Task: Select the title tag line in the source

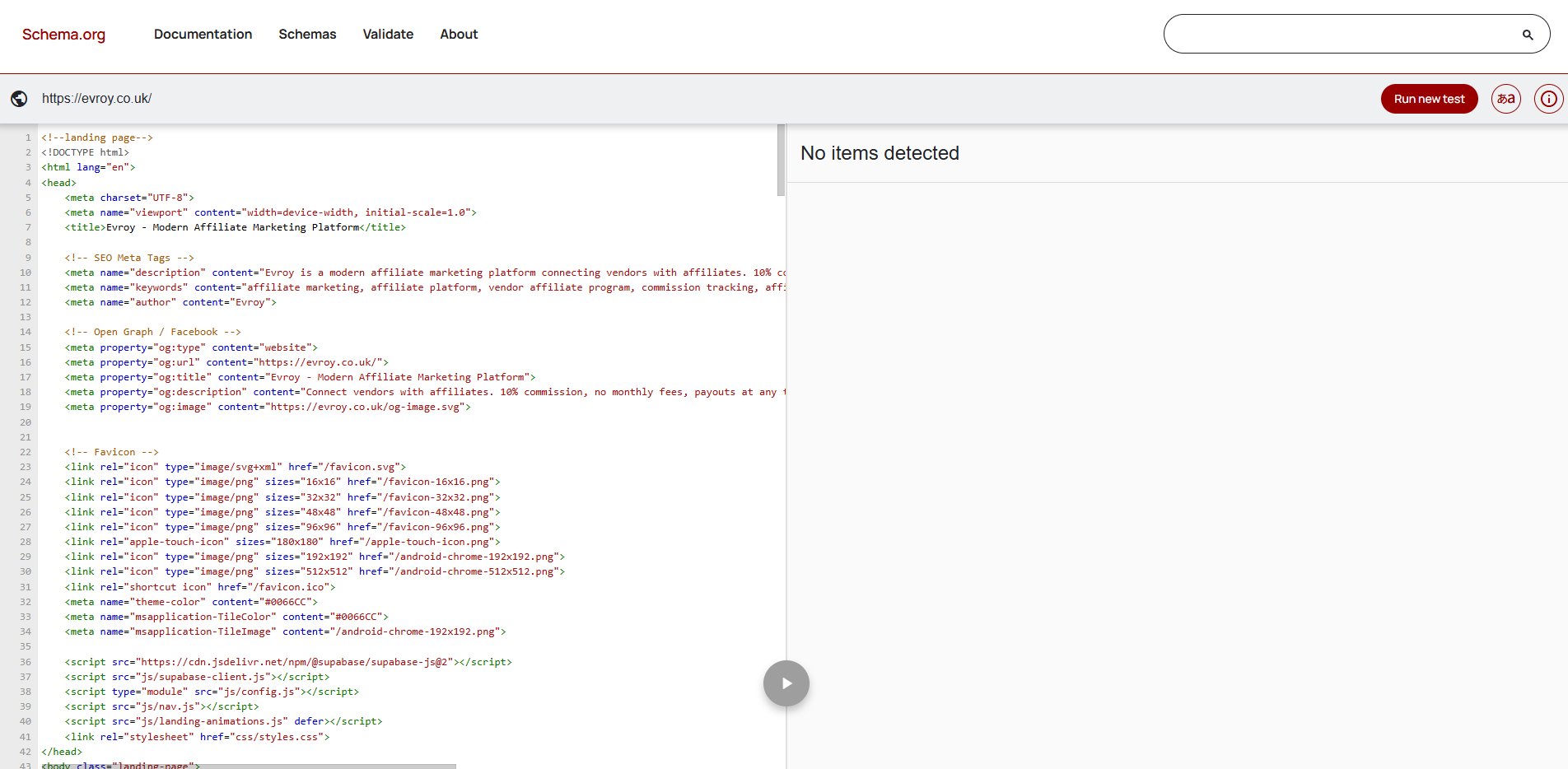Action: [235, 226]
